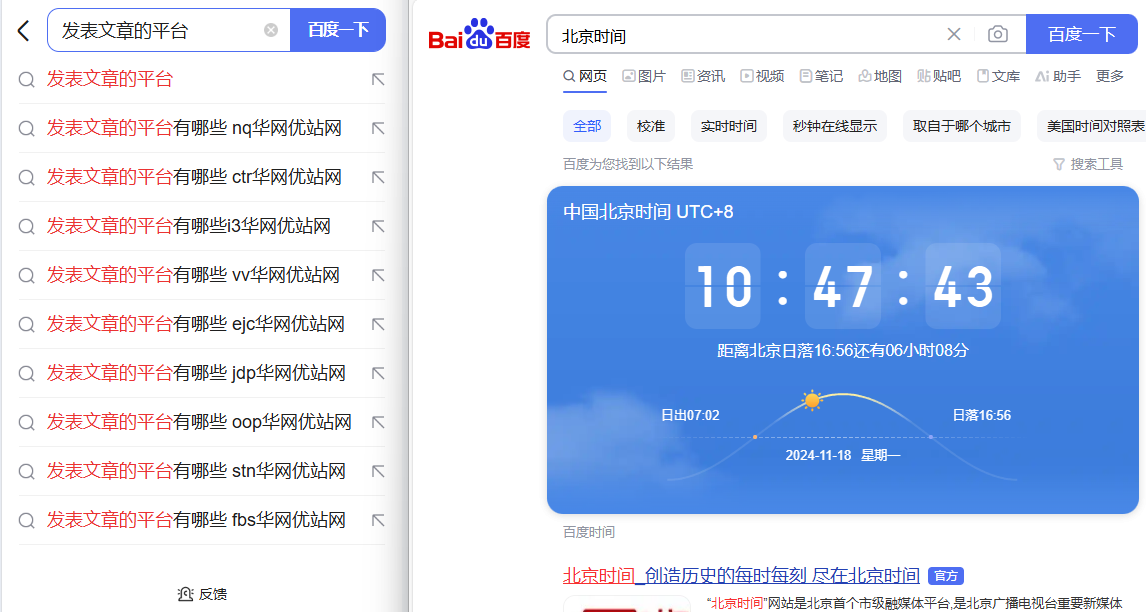Click magnifier icon beside ejc华网优站网 suggestion
The width and height of the screenshot is (1146, 612).
click(x=26, y=325)
